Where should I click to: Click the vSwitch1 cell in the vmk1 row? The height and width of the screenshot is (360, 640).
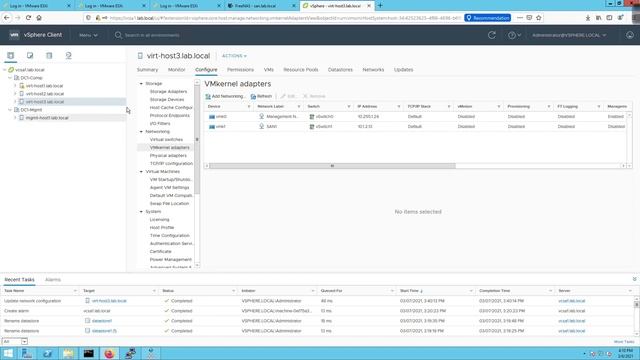tap(324, 127)
